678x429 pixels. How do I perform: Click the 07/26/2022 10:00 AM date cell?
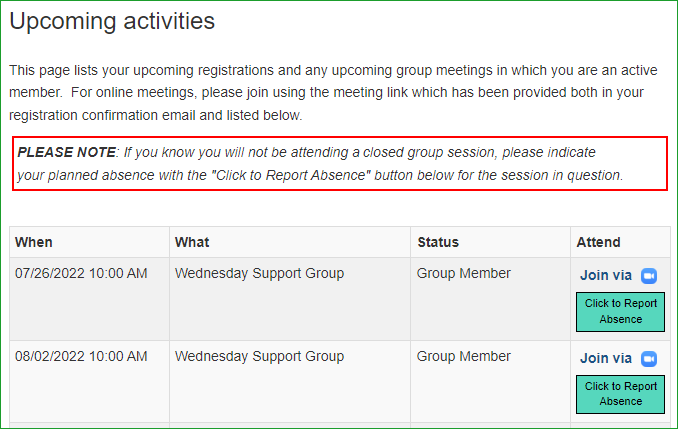click(x=81, y=273)
